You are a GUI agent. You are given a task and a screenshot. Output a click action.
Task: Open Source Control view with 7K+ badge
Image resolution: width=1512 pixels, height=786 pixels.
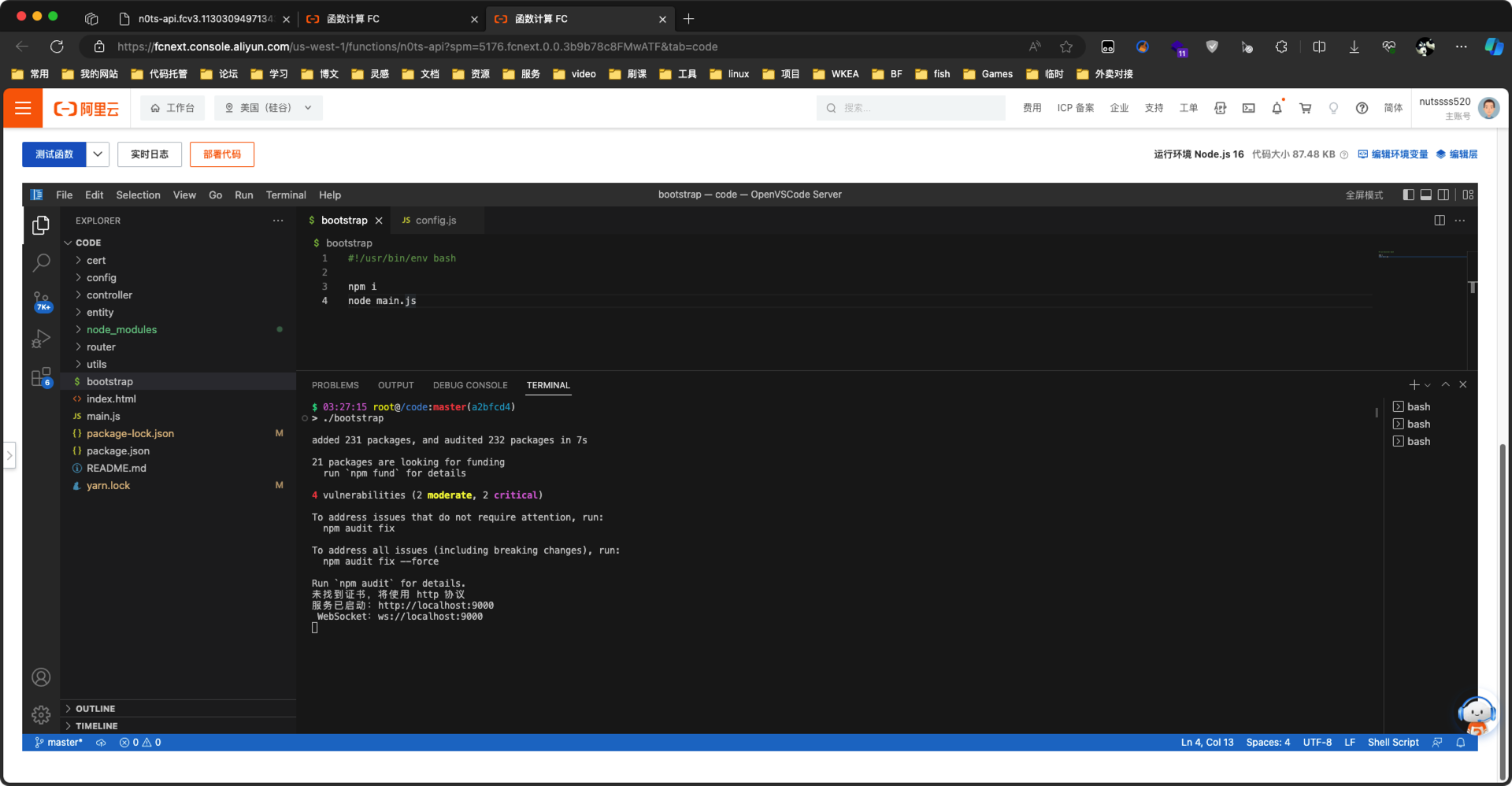pyautogui.click(x=41, y=301)
